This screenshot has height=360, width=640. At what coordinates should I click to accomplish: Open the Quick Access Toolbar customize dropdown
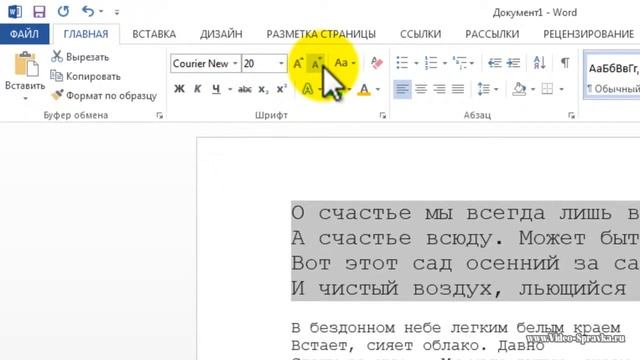[x=117, y=12]
